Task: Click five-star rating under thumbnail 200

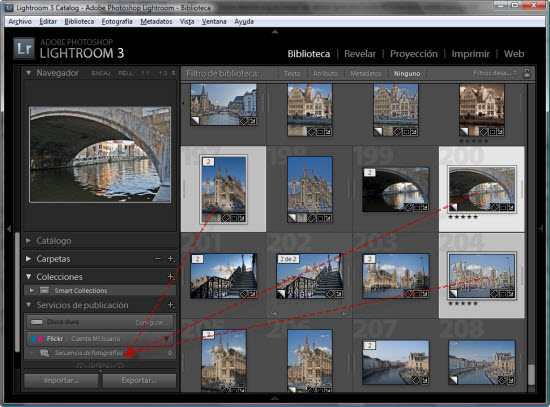Action: [x=463, y=217]
